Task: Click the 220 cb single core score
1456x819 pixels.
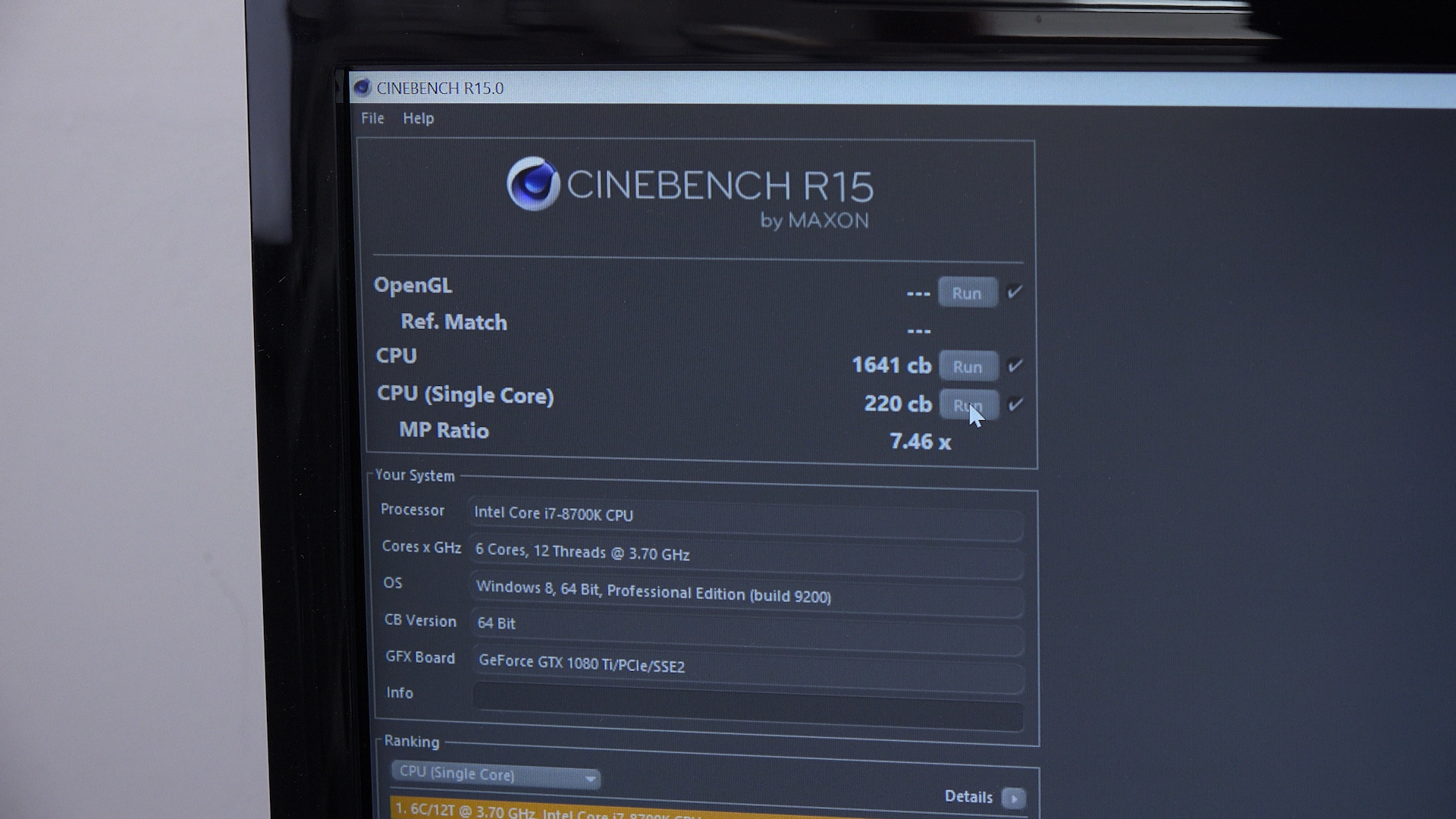Action: pos(898,403)
